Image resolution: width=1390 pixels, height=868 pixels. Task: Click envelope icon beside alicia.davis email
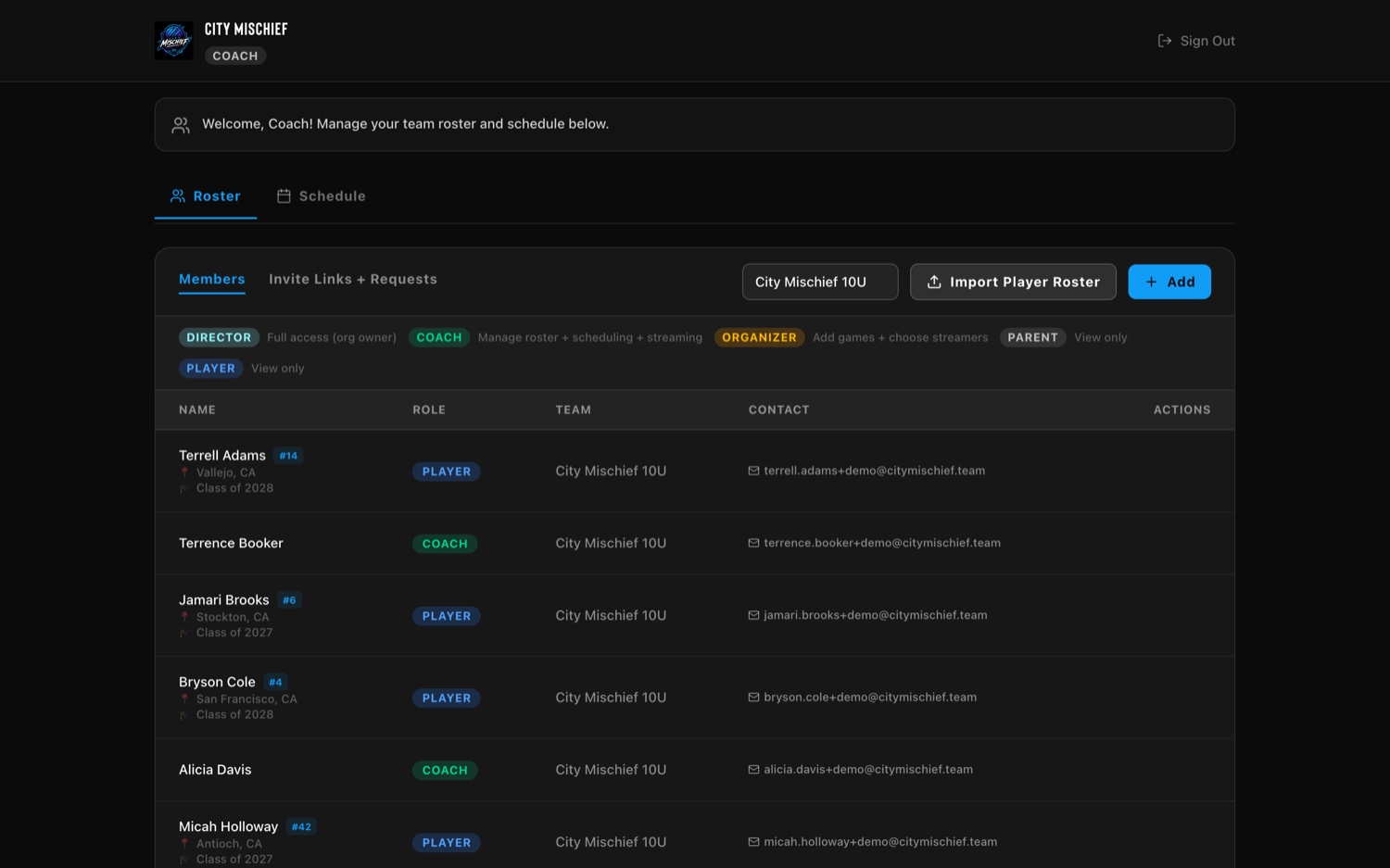point(753,770)
